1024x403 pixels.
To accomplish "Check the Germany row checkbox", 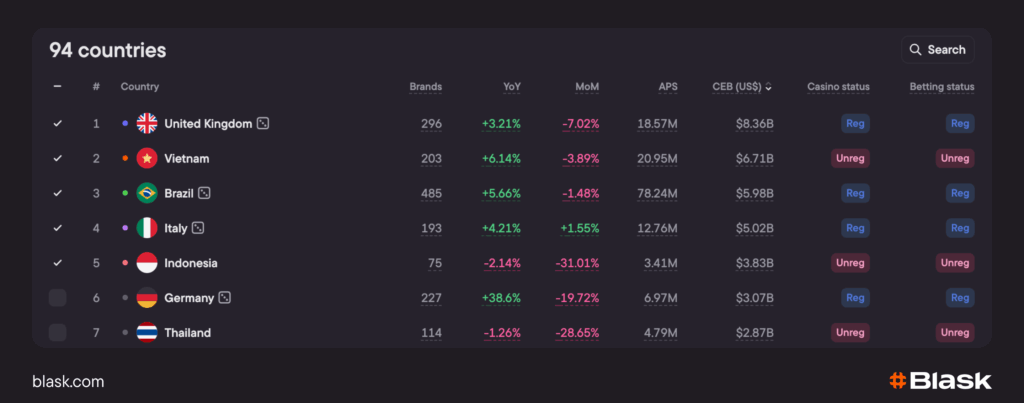I will click(57, 298).
